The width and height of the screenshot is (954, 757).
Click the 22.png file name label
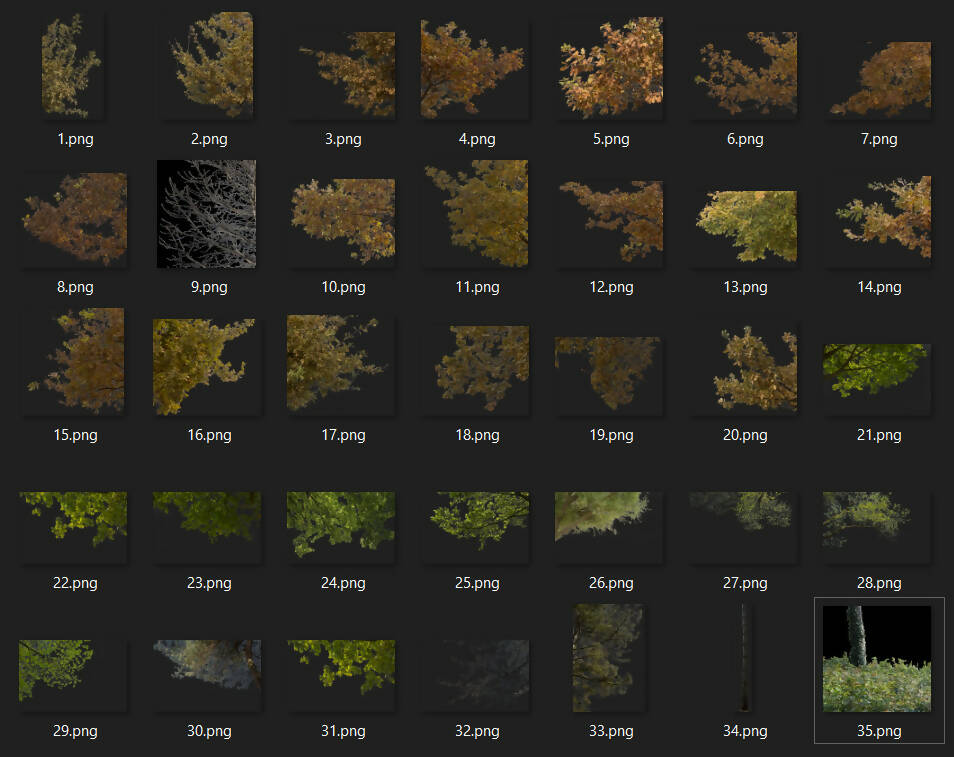tap(75, 583)
